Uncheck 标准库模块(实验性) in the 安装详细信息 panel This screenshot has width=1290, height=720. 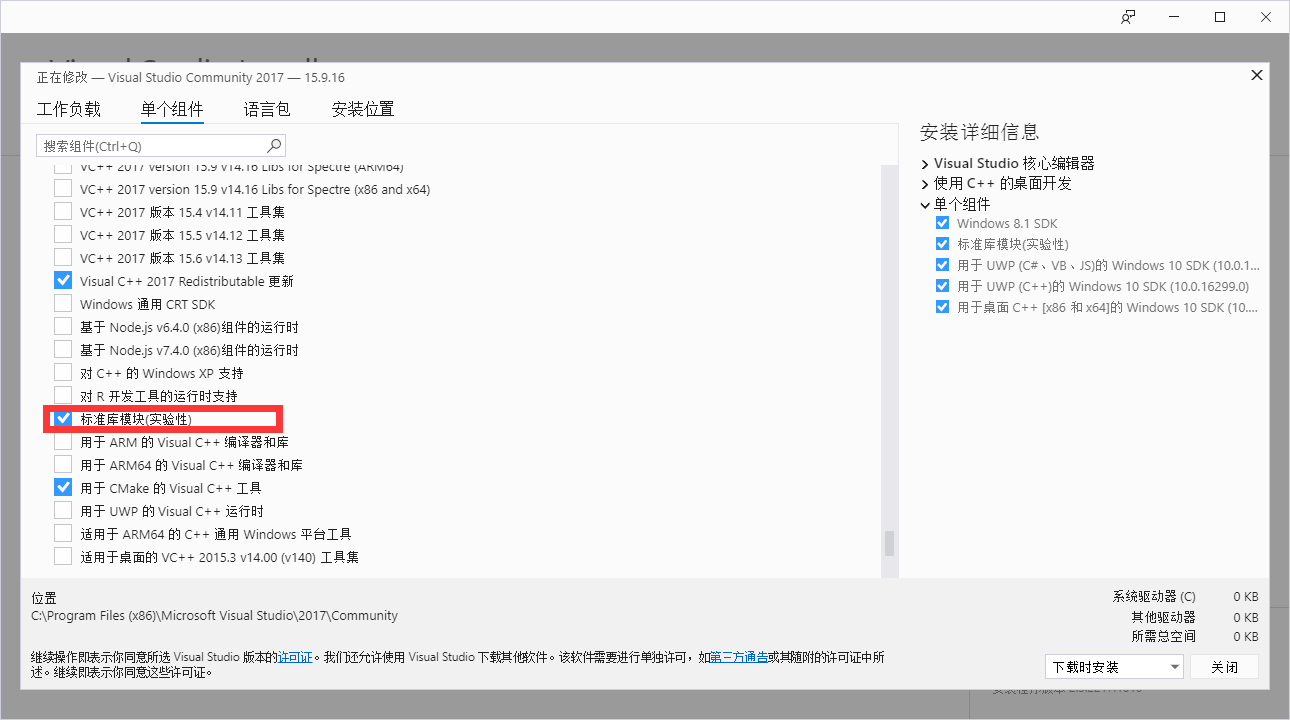[x=942, y=244]
